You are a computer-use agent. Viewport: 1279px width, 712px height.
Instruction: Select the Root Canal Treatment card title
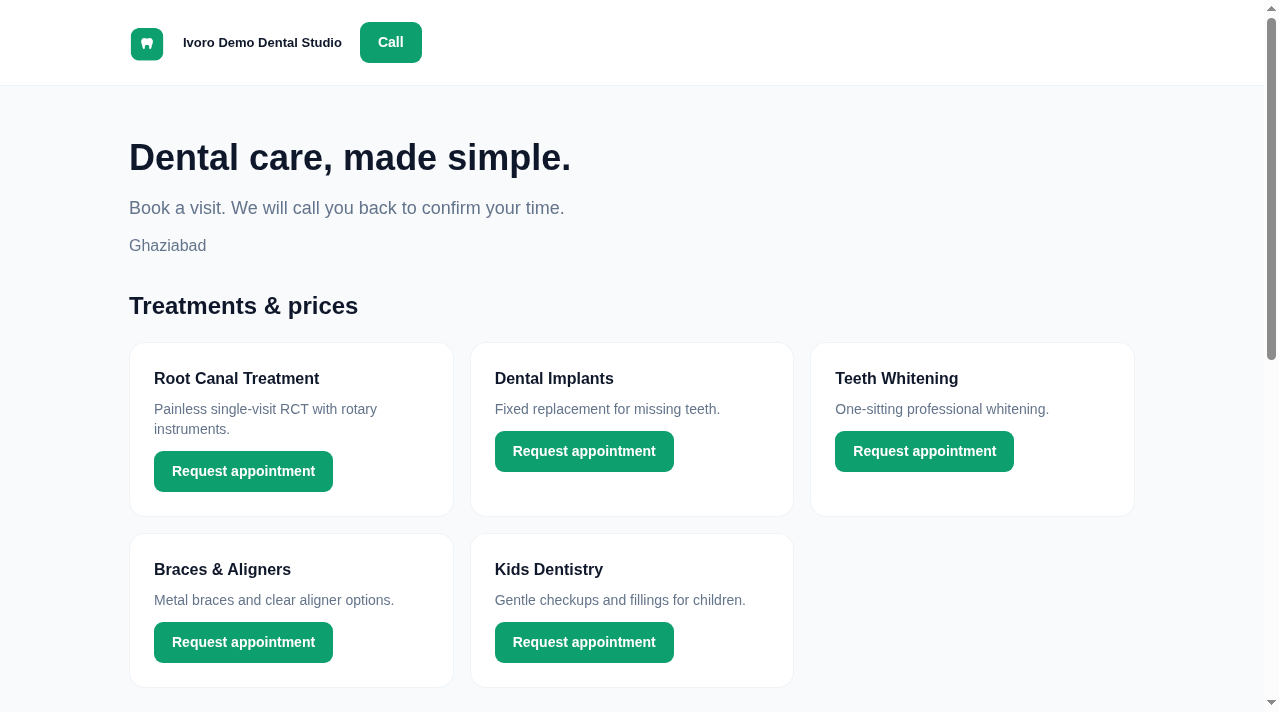click(236, 379)
